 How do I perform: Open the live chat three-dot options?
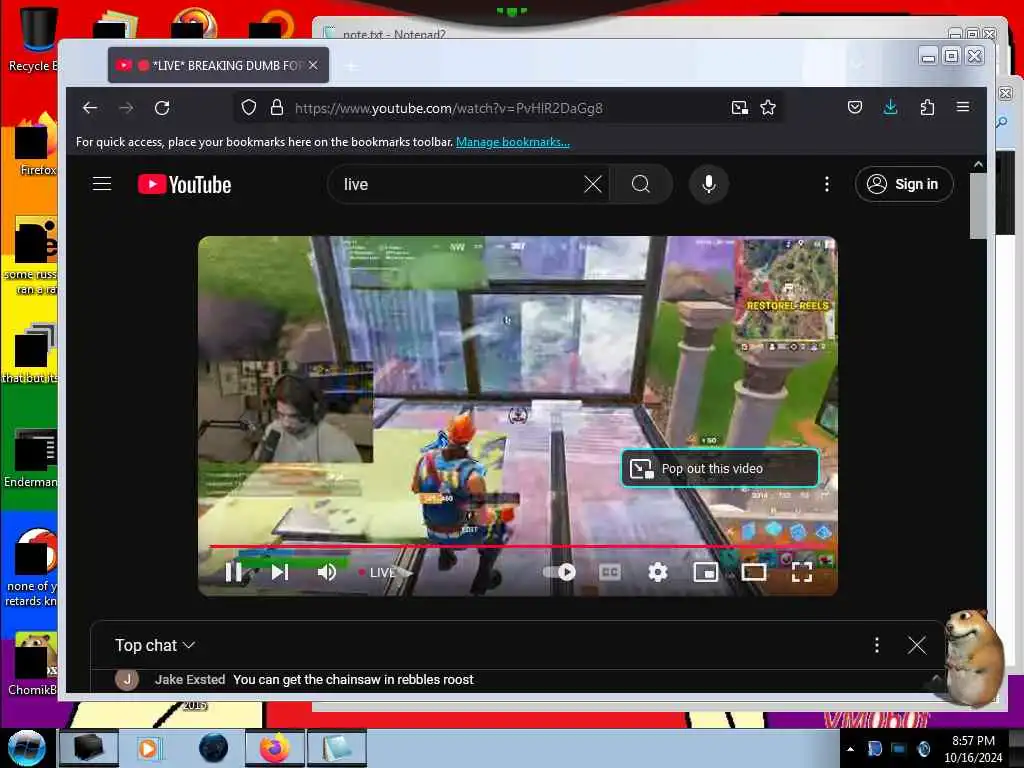[x=876, y=645]
